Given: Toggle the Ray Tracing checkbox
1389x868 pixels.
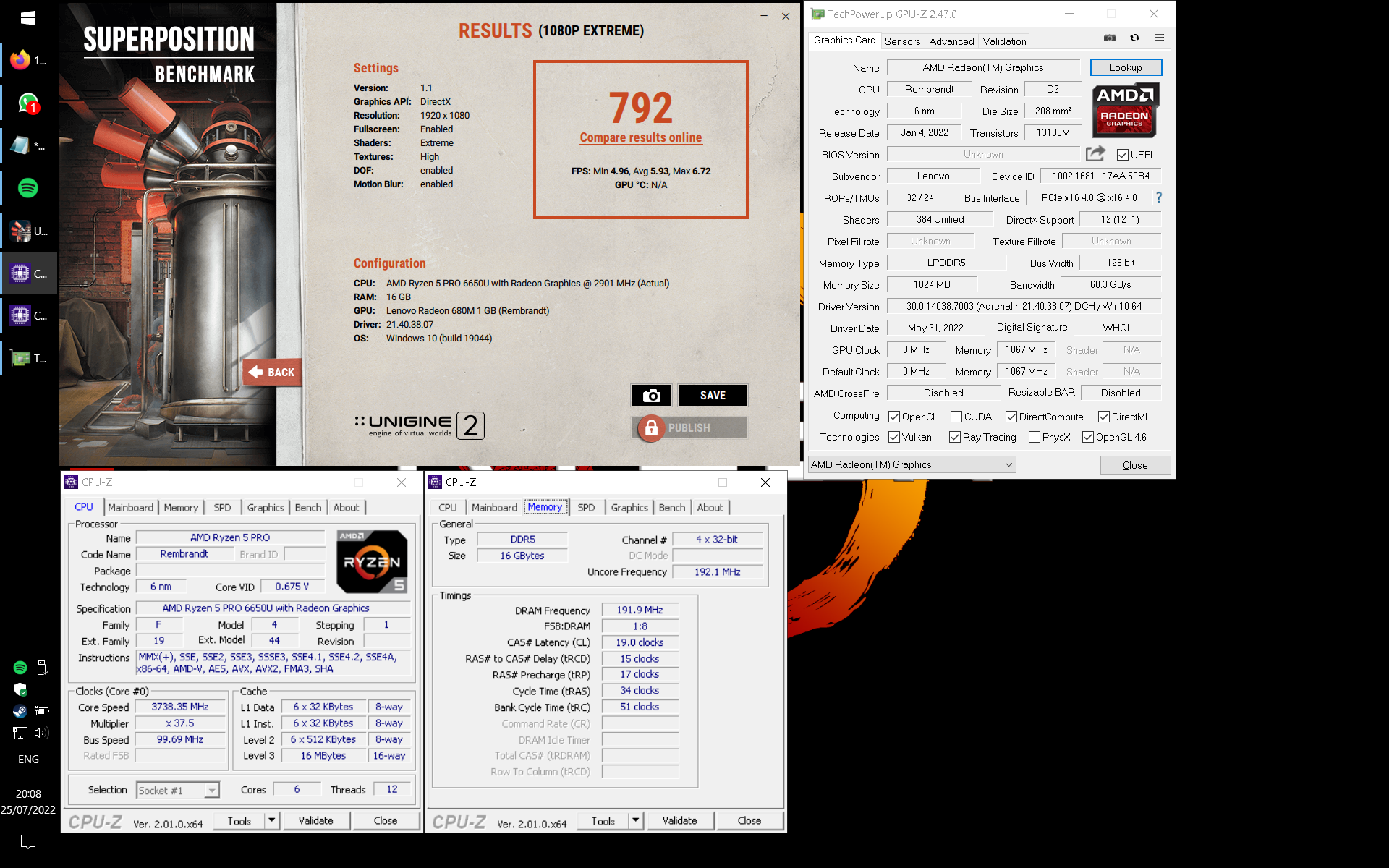Looking at the screenshot, I should [955, 437].
